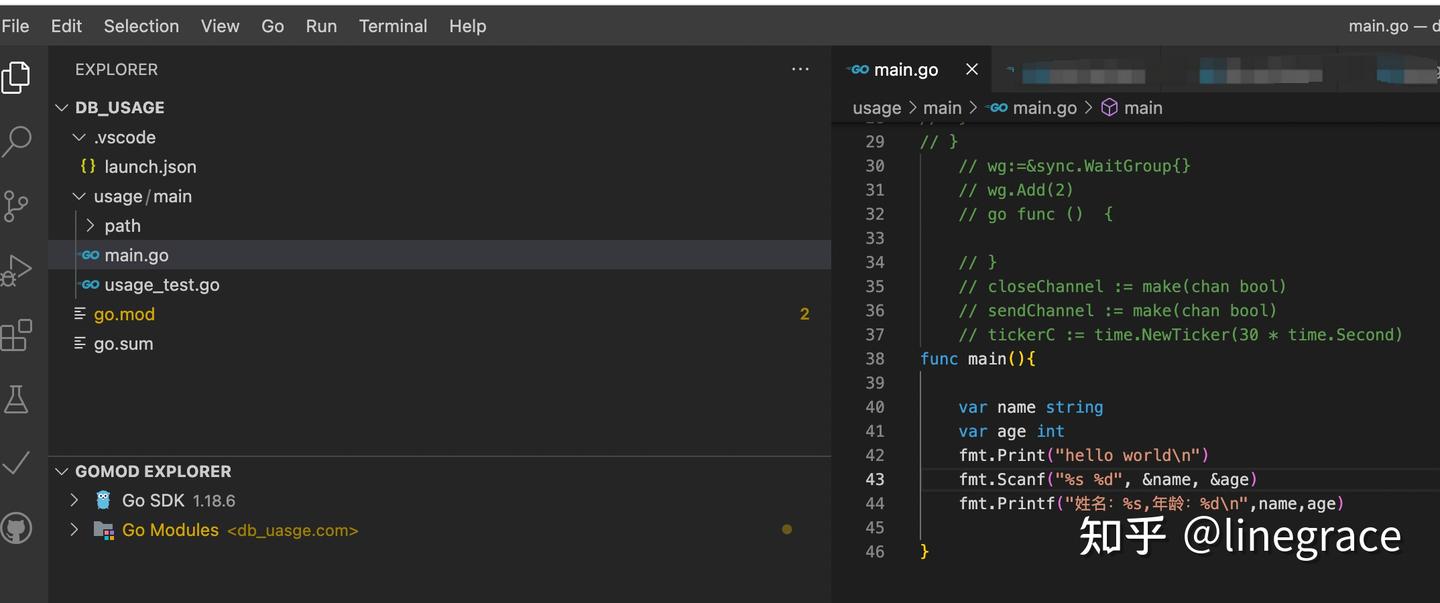Close the main.go editor tab

tap(971, 69)
